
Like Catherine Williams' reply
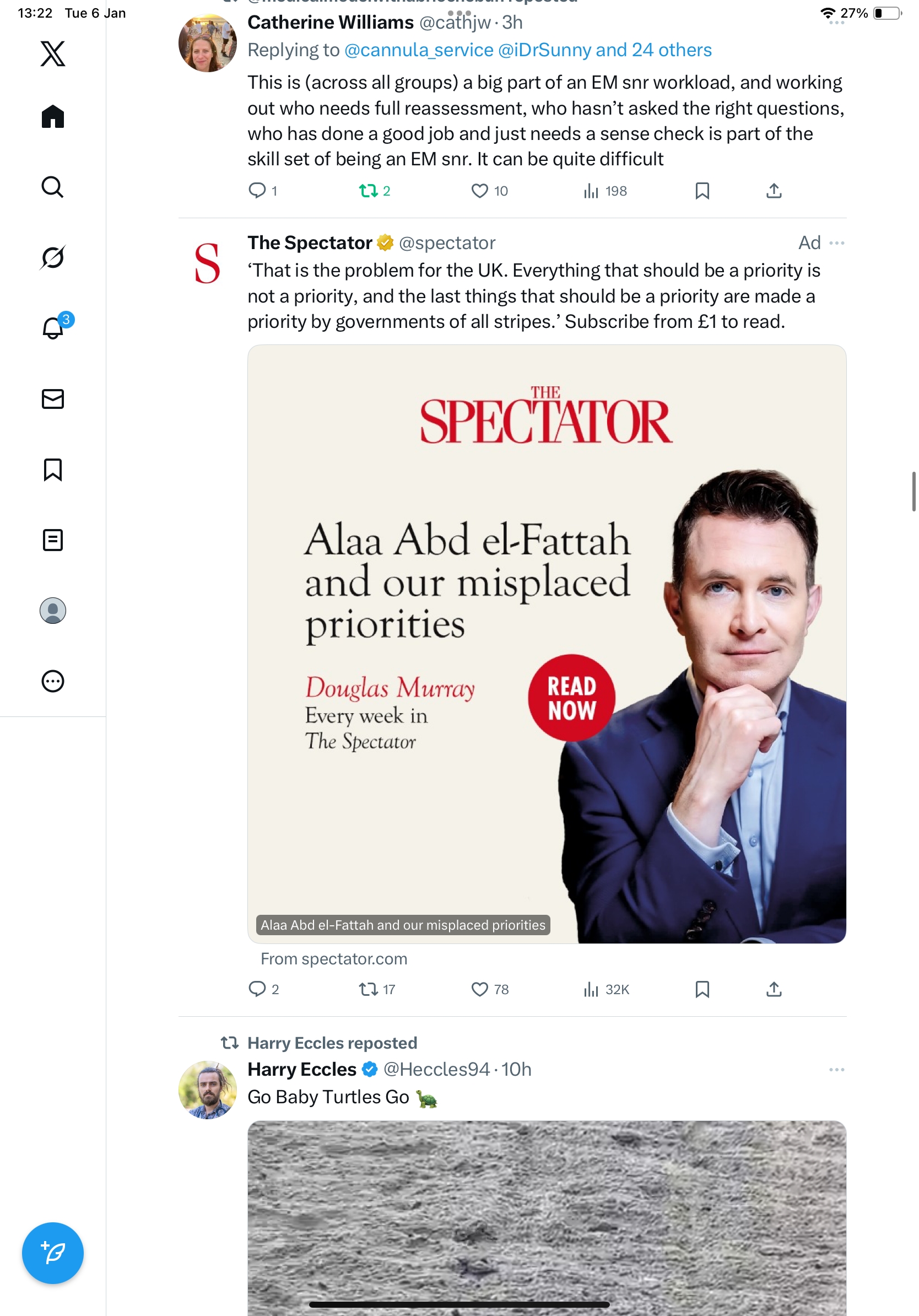click(x=479, y=191)
